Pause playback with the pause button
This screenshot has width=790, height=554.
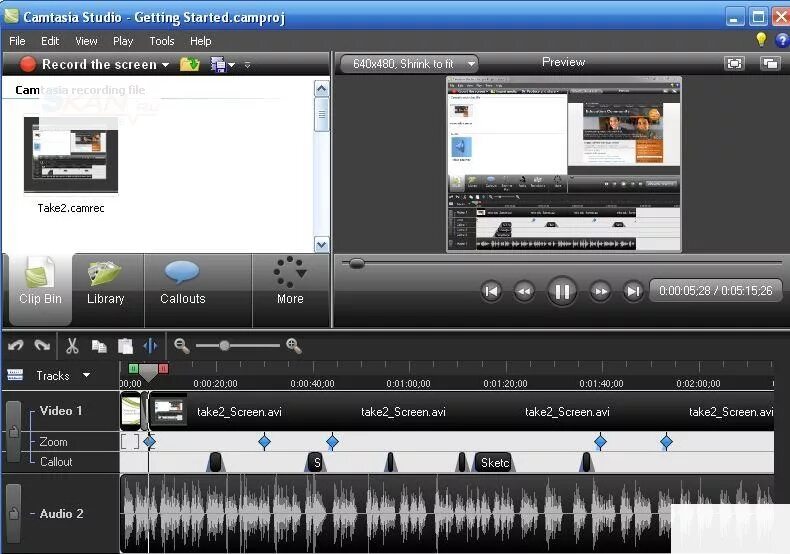click(x=562, y=291)
